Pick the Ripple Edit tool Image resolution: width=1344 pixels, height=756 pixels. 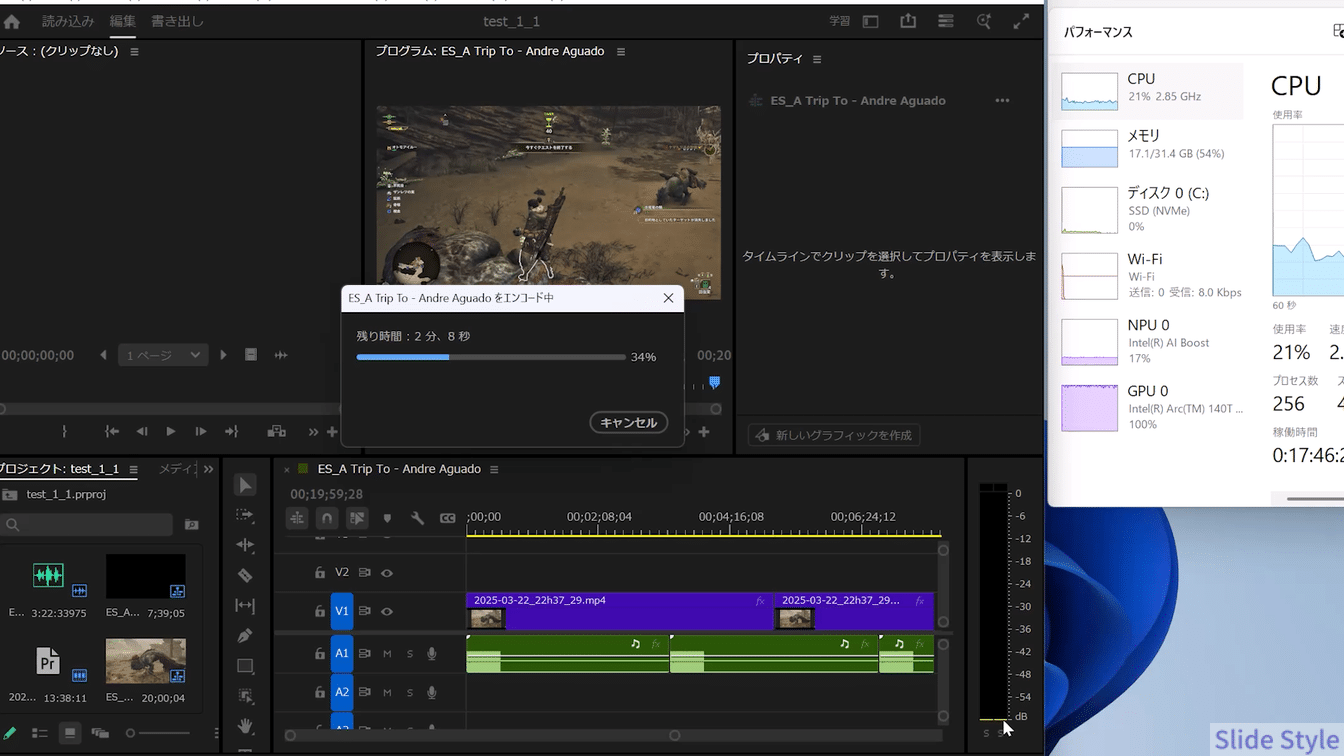pos(245,545)
